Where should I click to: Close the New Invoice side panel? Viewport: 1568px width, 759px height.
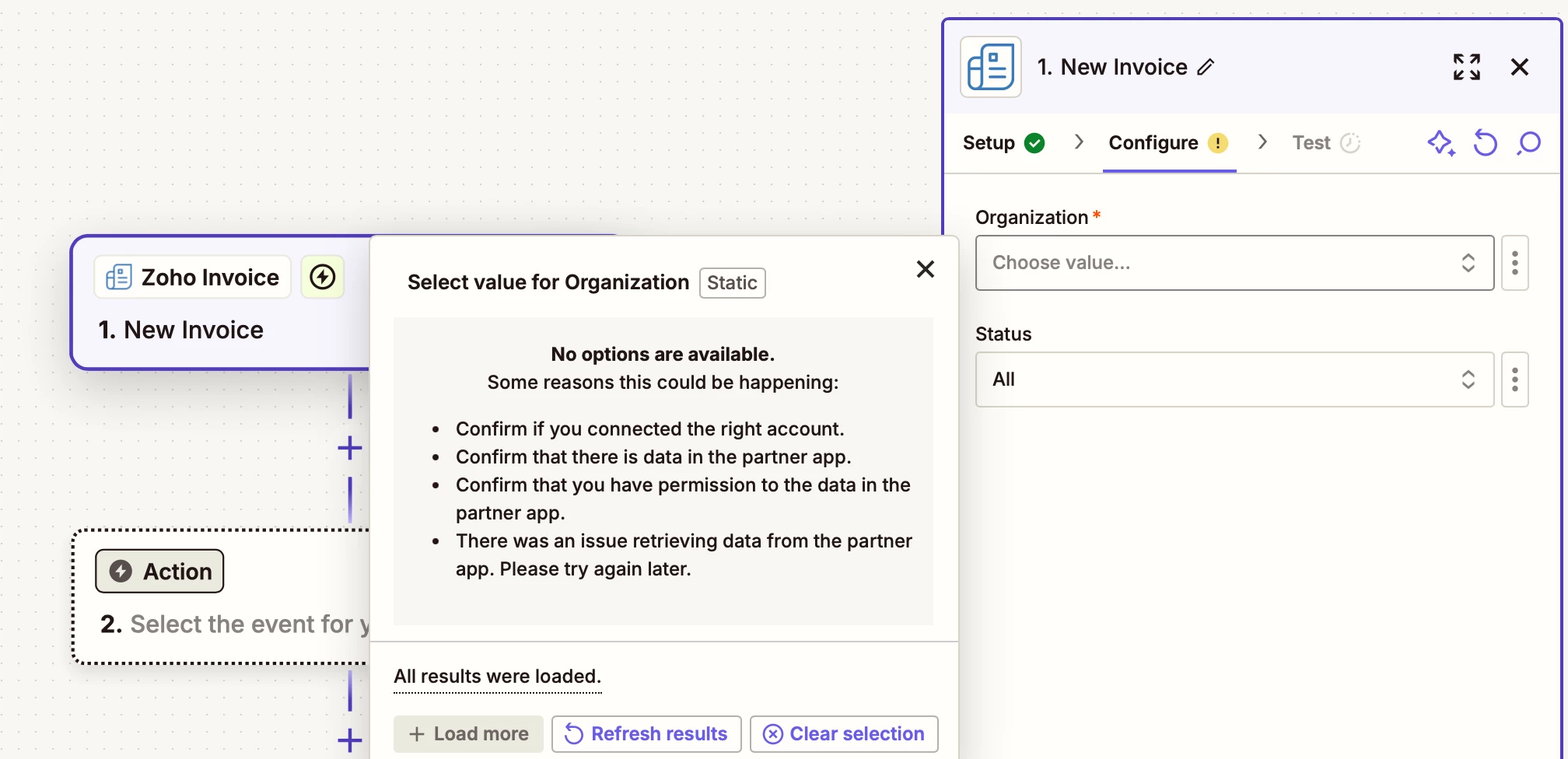(x=1519, y=67)
